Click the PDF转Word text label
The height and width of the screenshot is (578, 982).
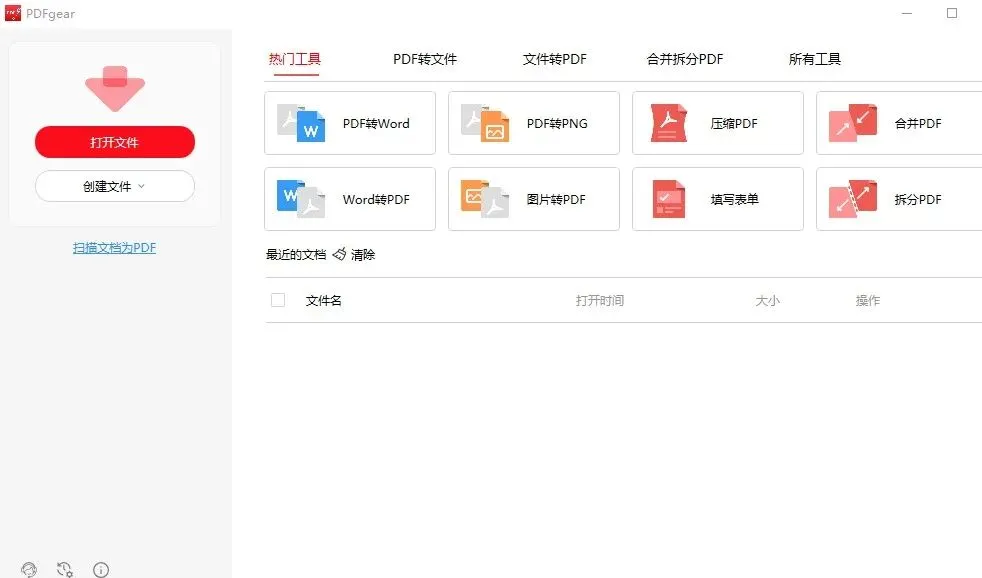click(376, 123)
